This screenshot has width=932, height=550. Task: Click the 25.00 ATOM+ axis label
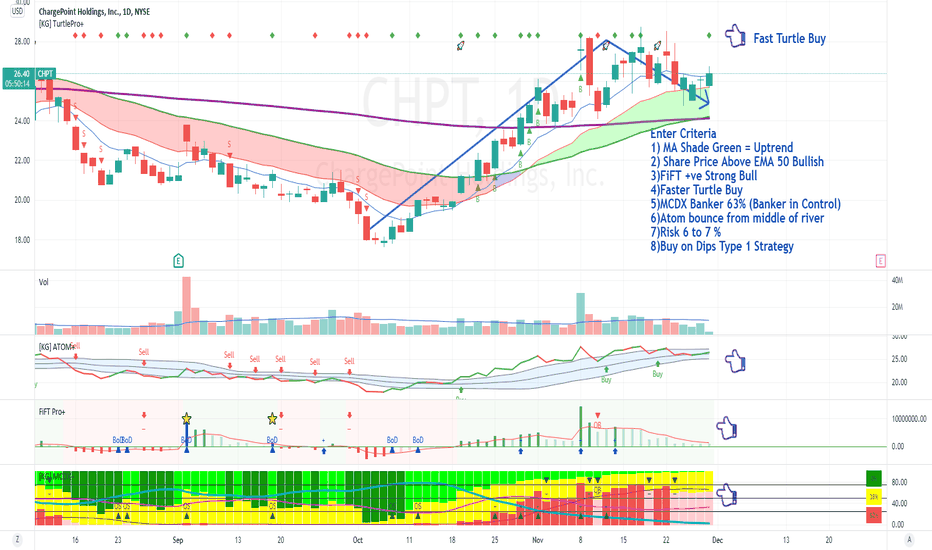[899, 359]
